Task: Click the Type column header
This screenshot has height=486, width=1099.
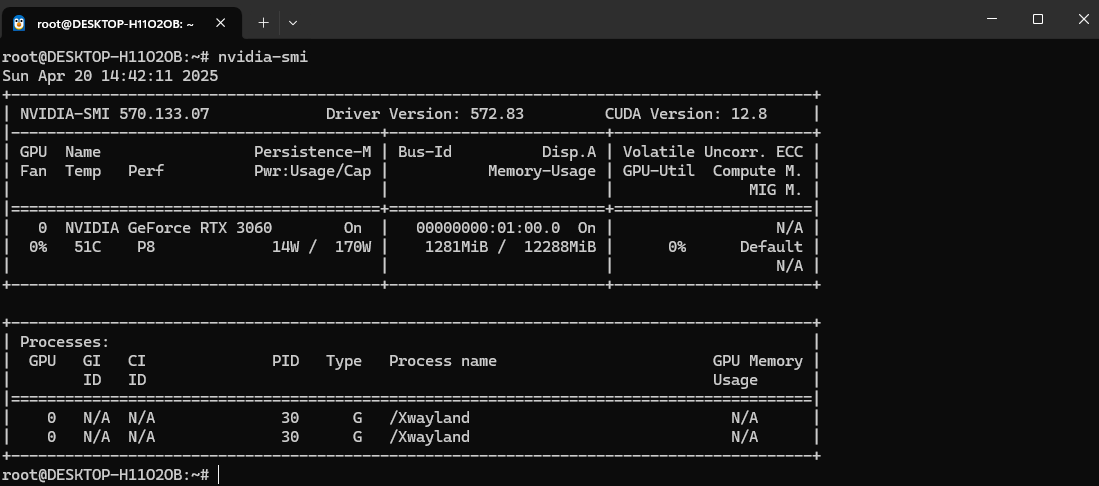Action: pyautogui.click(x=344, y=361)
